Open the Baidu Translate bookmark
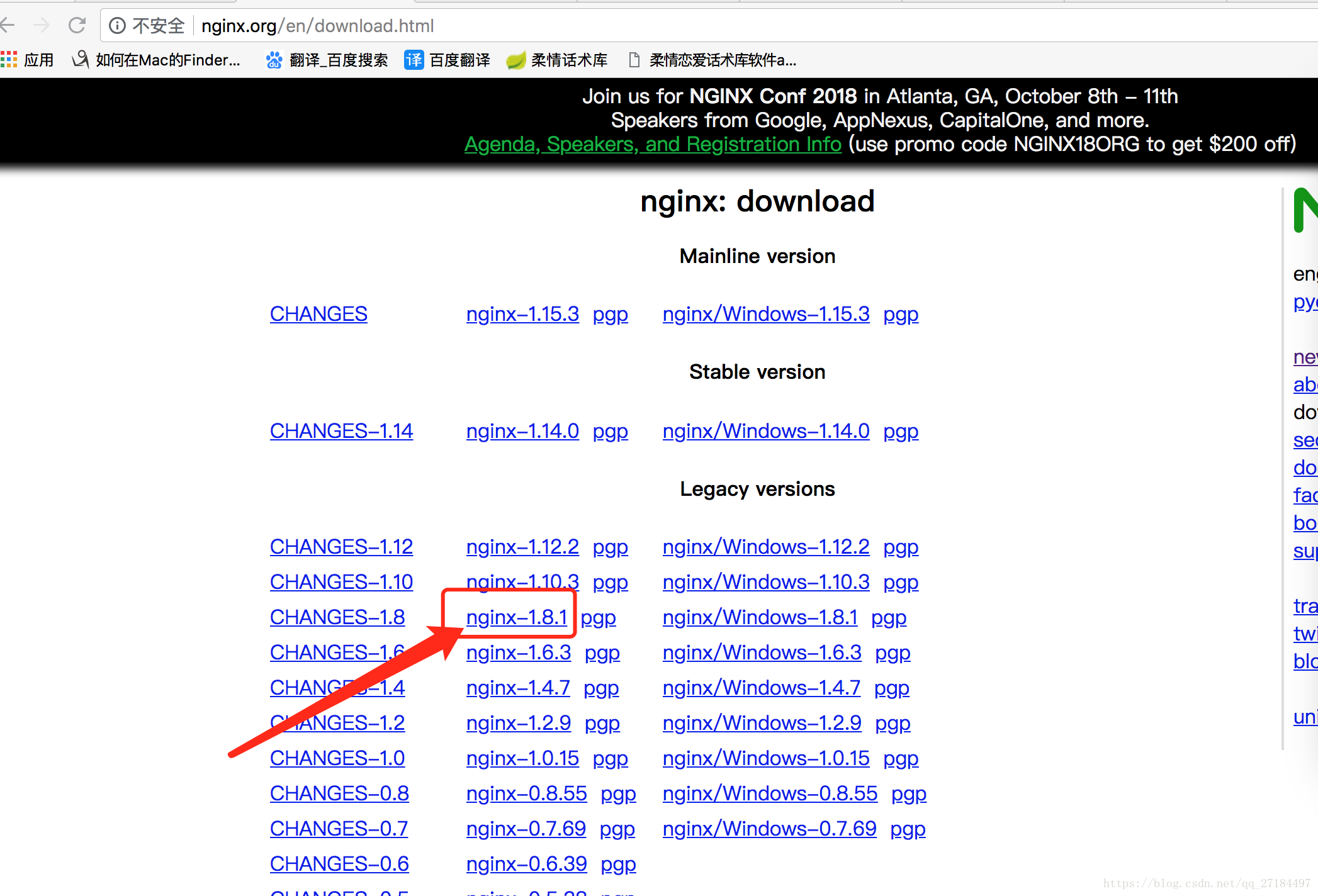The image size is (1318, 896). (447, 60)
